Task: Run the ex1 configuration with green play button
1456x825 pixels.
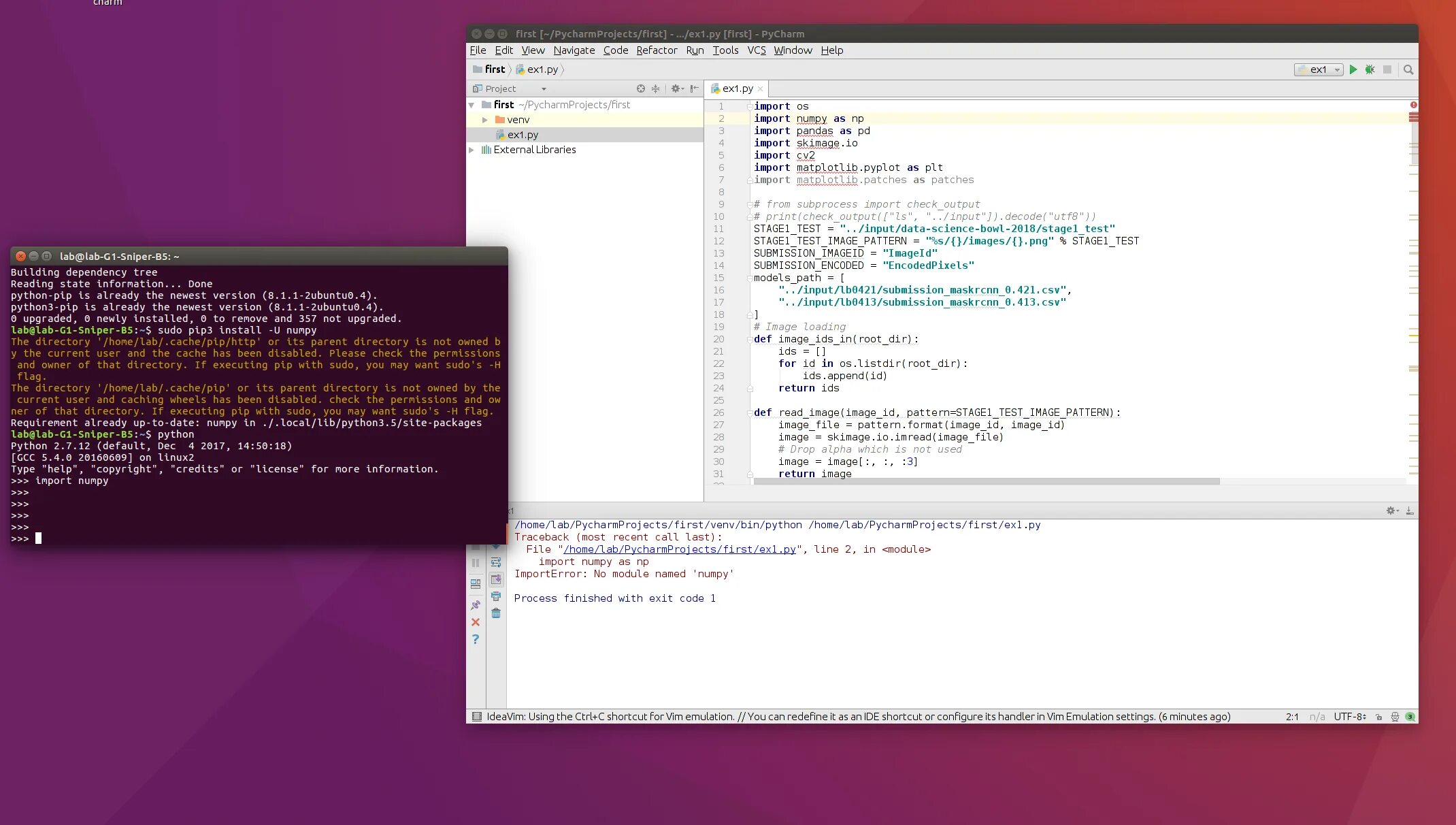Action: pyautogui.click(x=1353, y=69)
